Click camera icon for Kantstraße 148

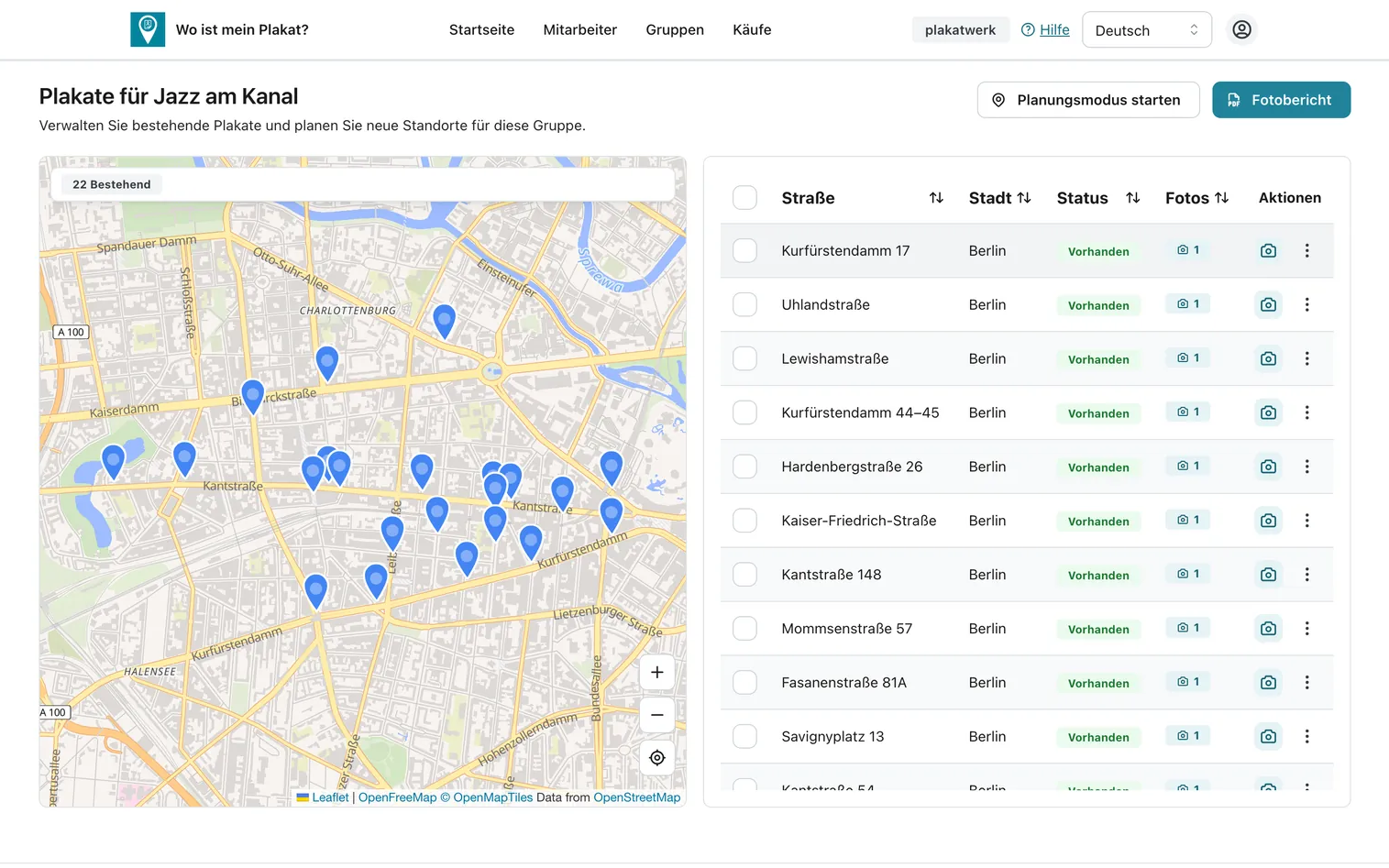[1268, 575]
